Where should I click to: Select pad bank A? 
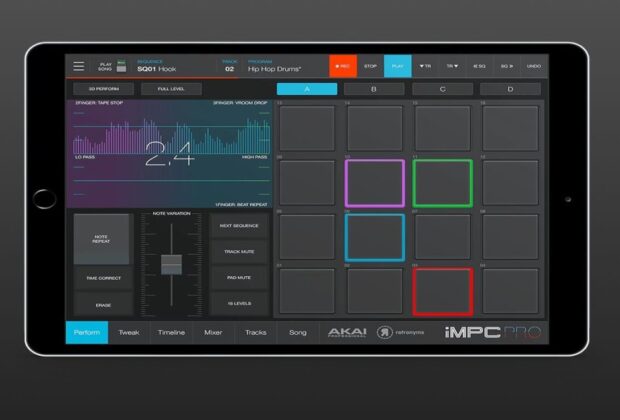click(307, 89)
